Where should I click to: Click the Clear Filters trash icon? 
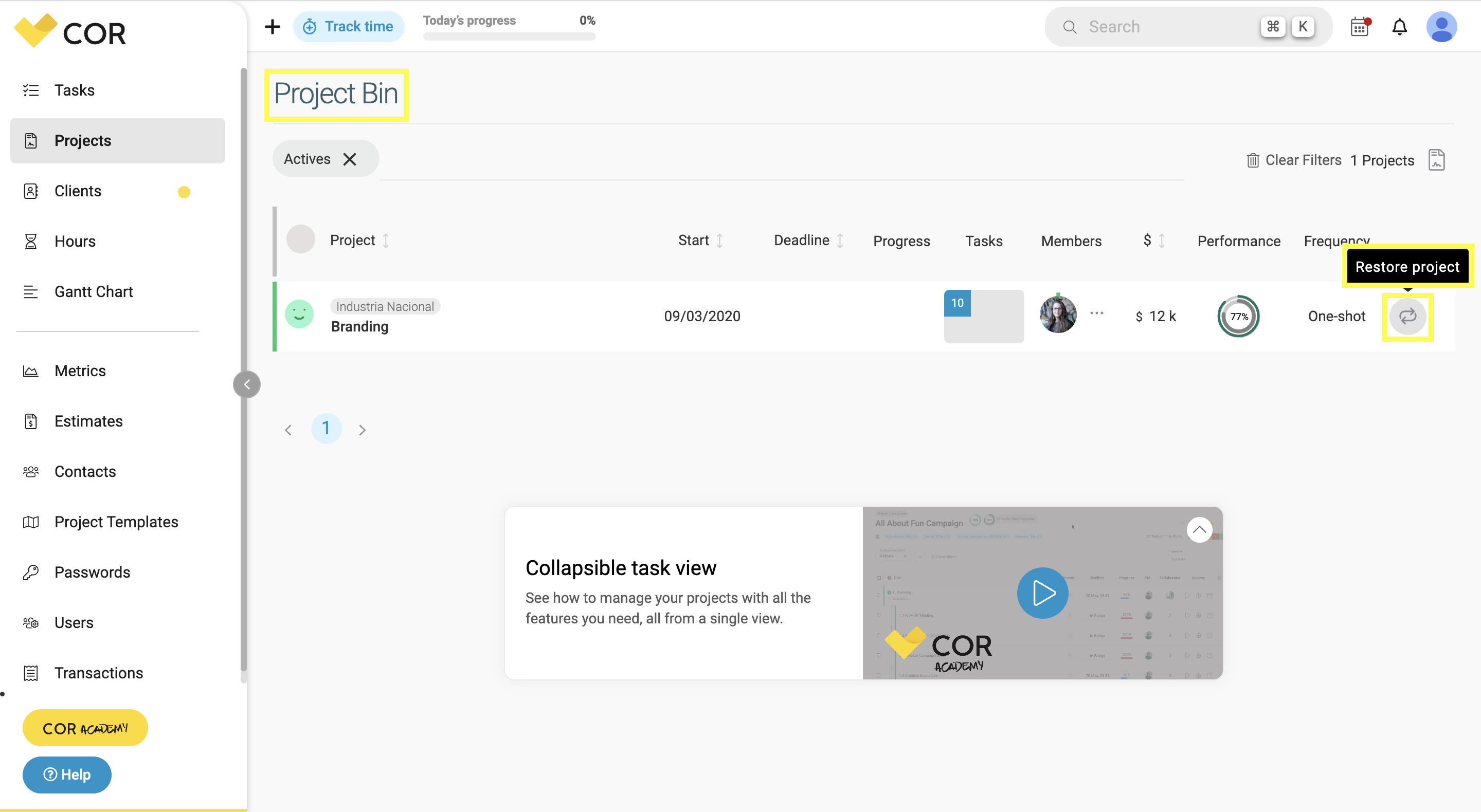pos(1254,160)
